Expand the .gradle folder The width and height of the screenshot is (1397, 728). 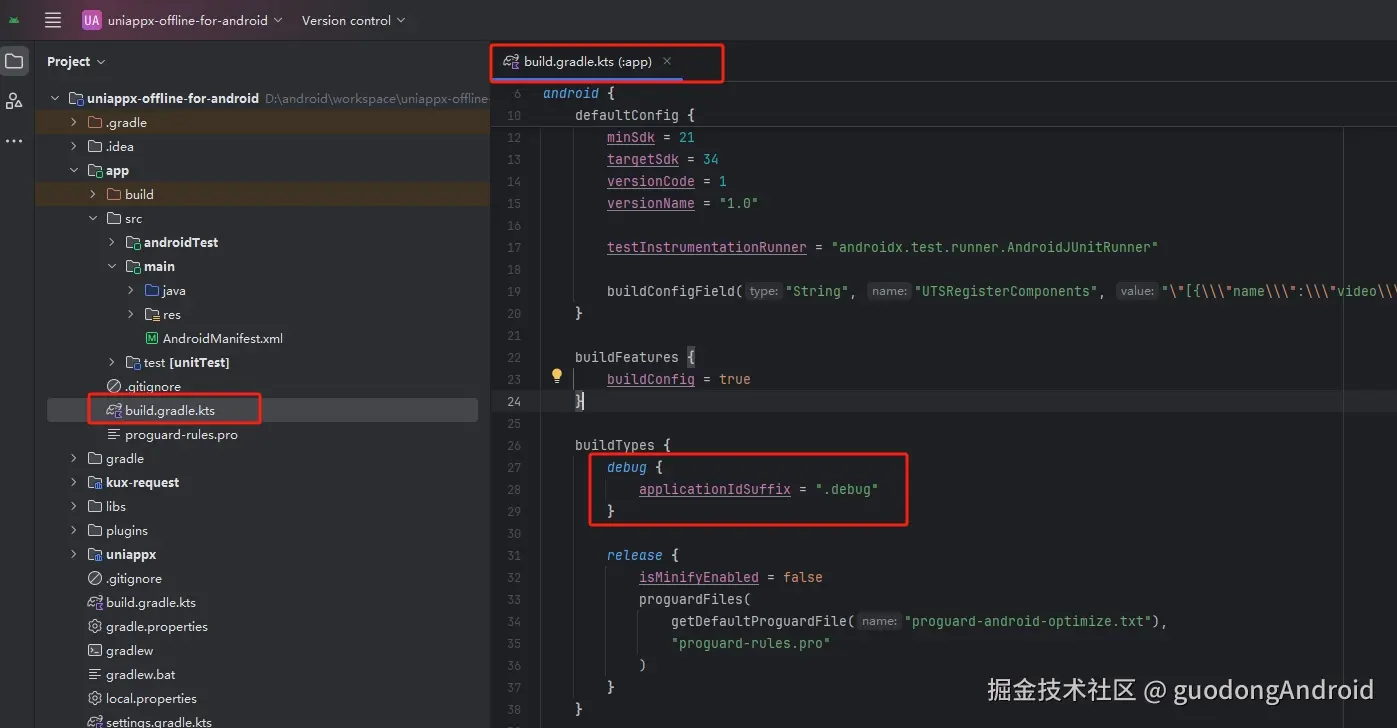click(73, 122)
